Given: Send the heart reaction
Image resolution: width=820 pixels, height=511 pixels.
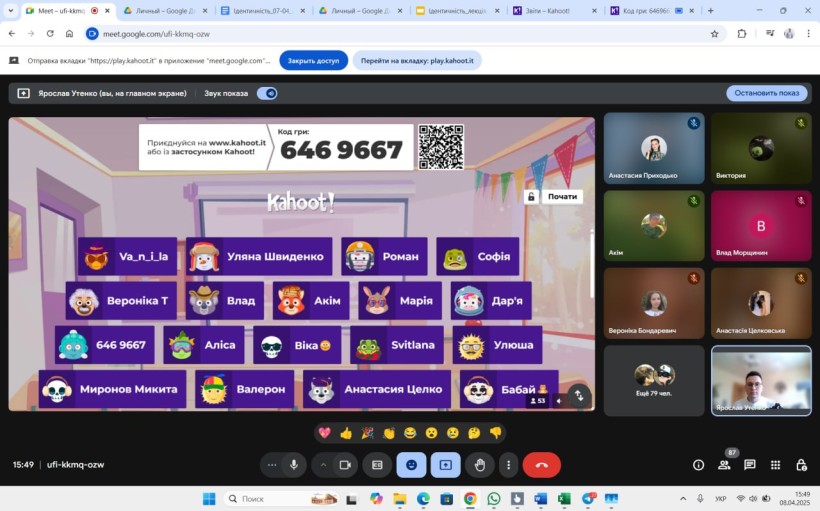Looking at the screenshot, I should (x=324, y=433).
